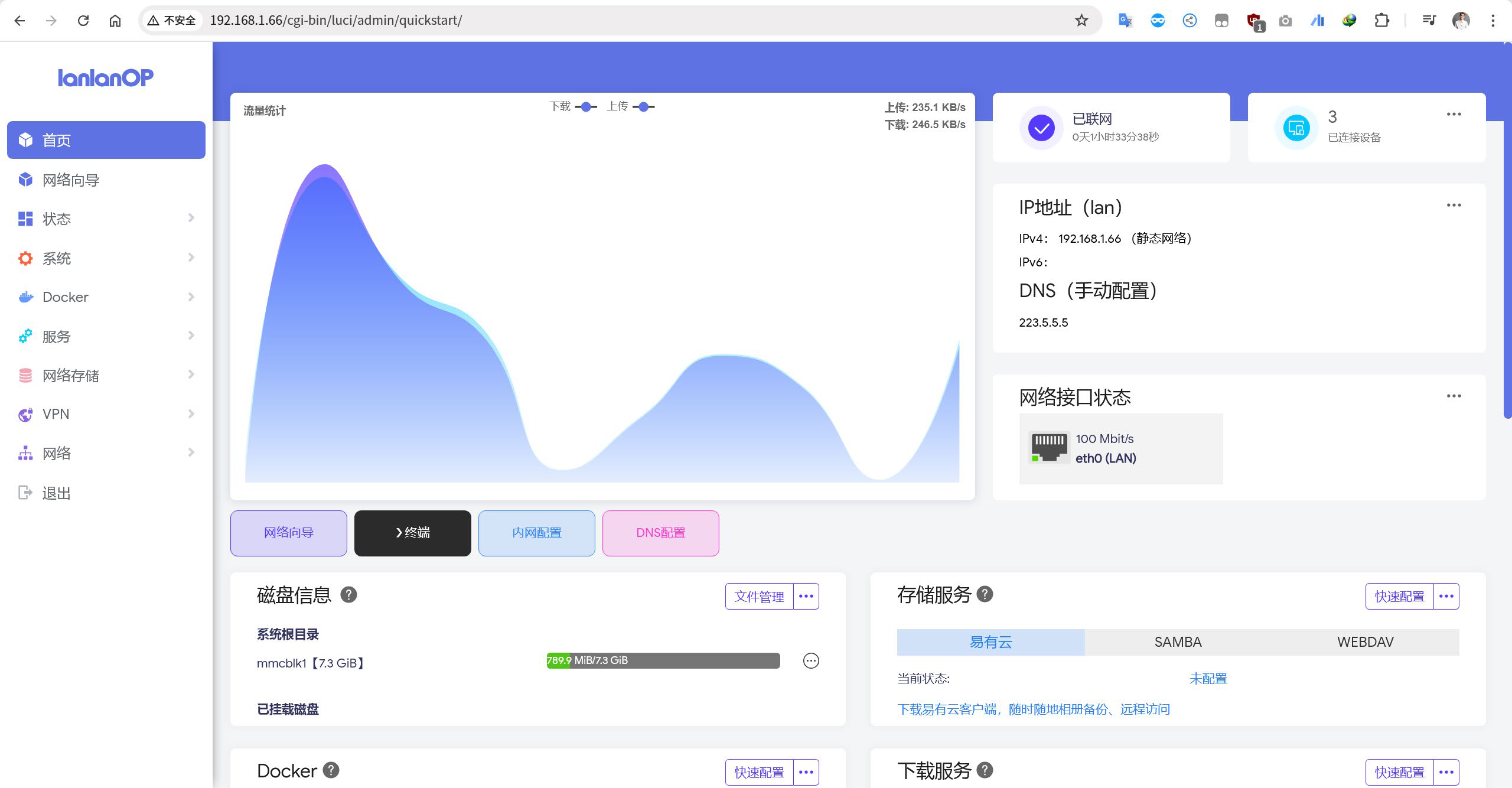Open the IP地址 card three-dot menu
1512x788 pixels.
click(x=1454, y=206)
